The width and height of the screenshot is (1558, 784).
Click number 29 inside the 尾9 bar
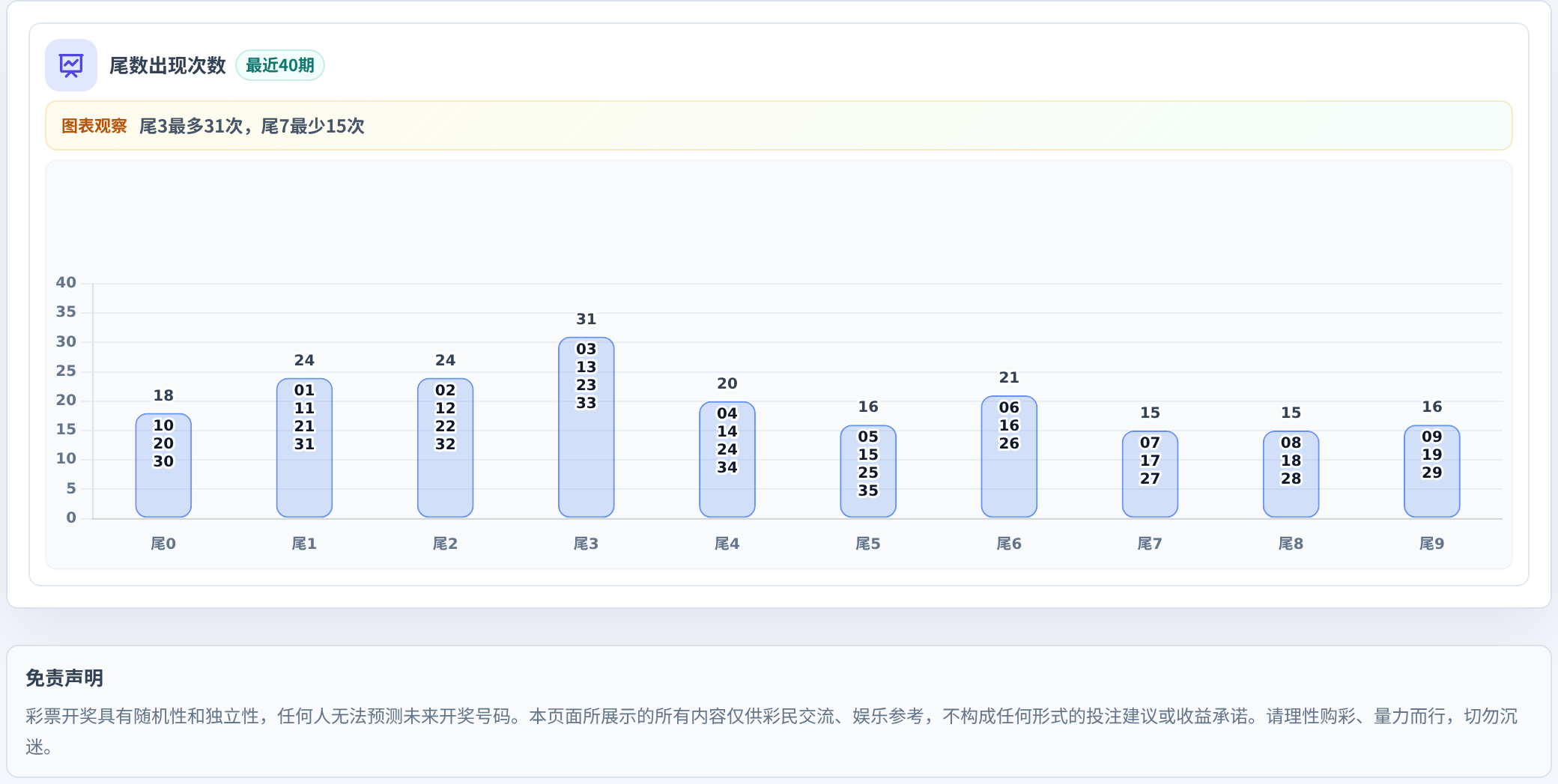(1431, 472)
